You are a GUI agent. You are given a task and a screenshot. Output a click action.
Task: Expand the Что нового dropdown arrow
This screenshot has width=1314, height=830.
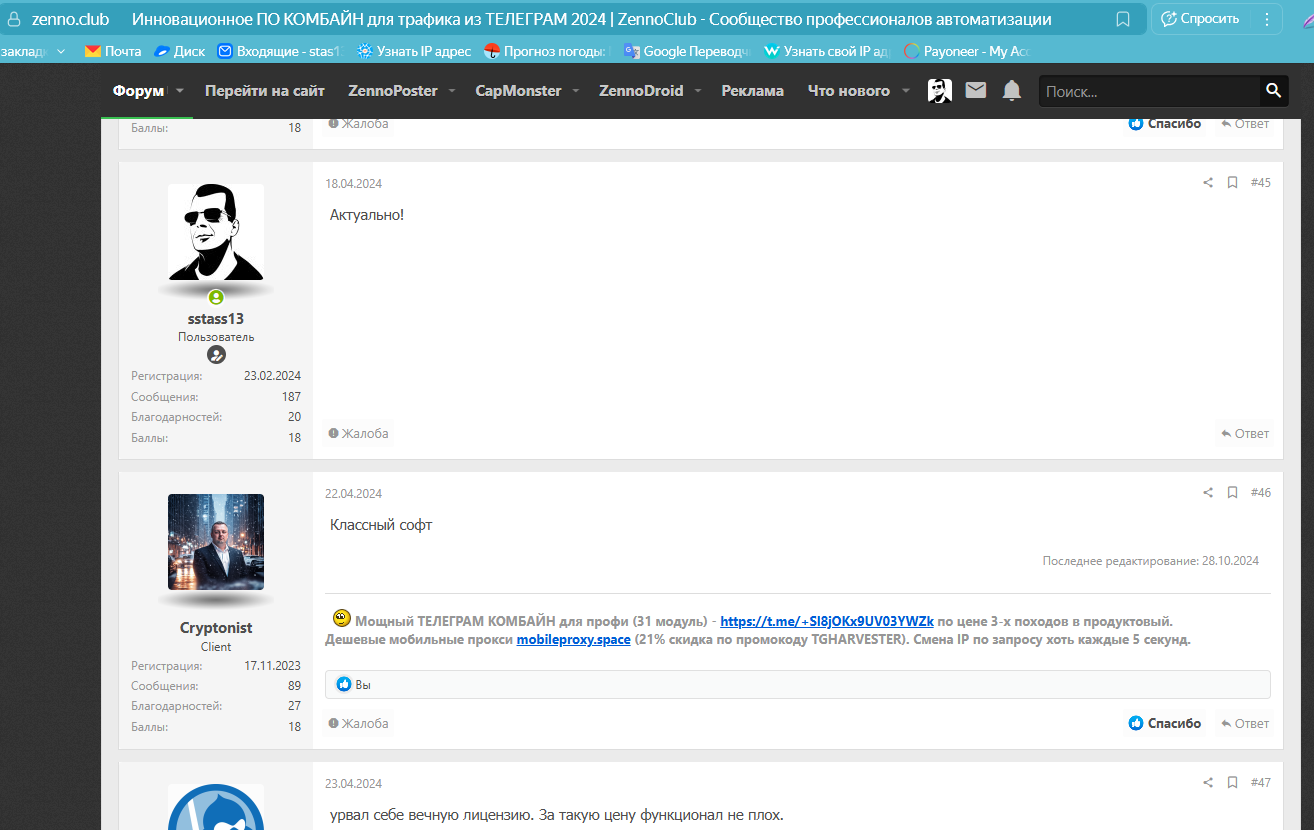coord(906,91)
